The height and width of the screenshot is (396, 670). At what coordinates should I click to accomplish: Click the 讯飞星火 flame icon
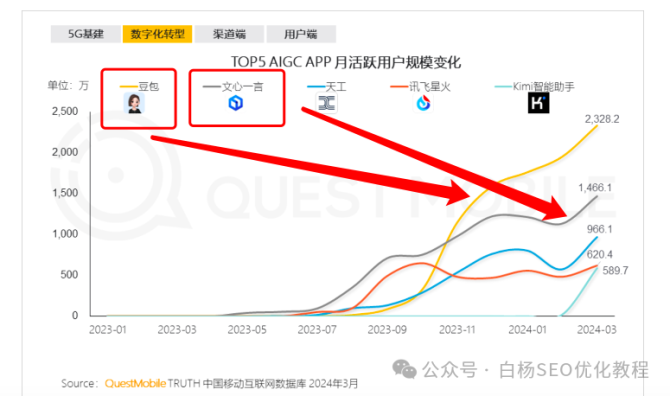tap(423, 103)
